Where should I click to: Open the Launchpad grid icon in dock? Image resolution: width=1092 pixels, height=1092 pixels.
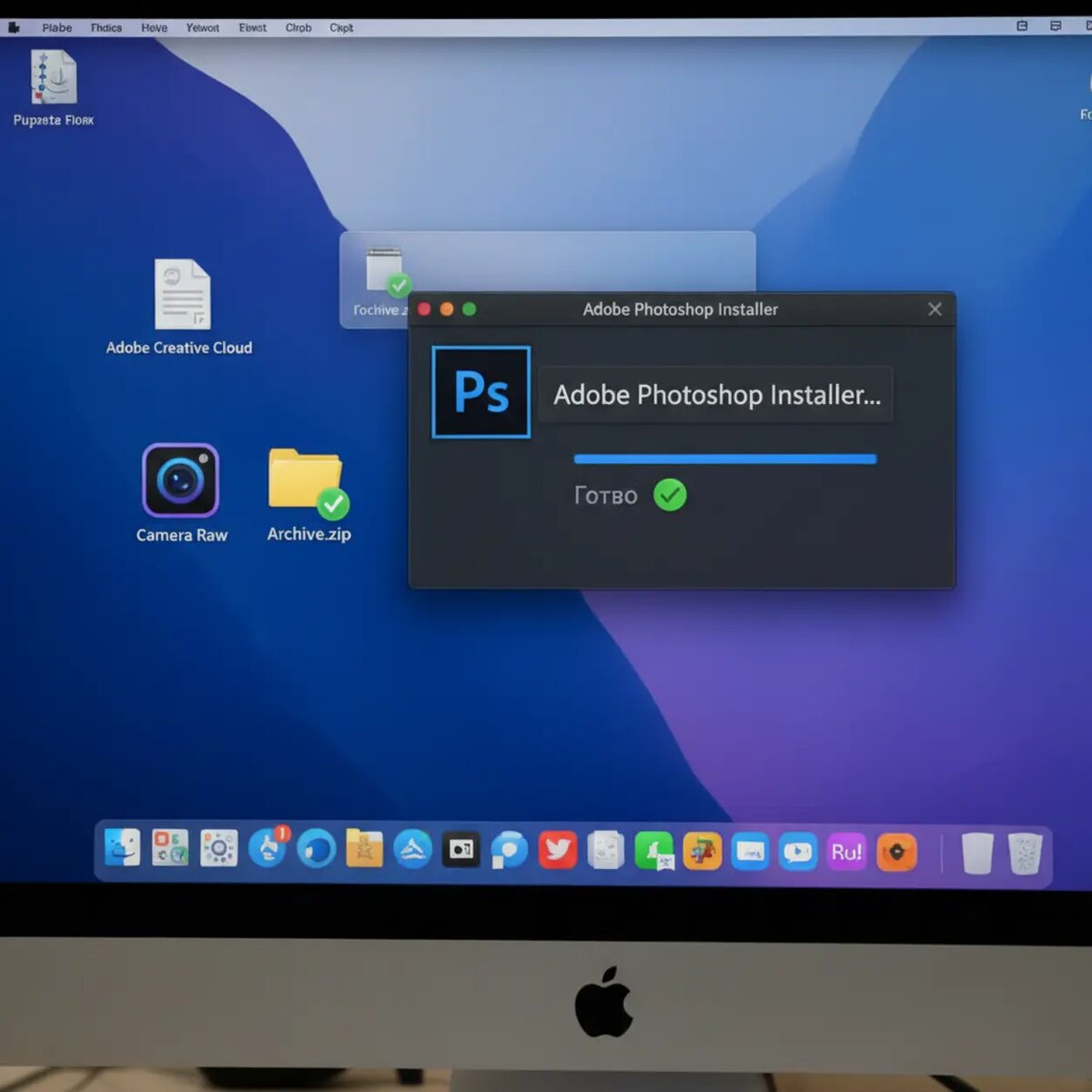pyautogui.click(x=170, y=848)
